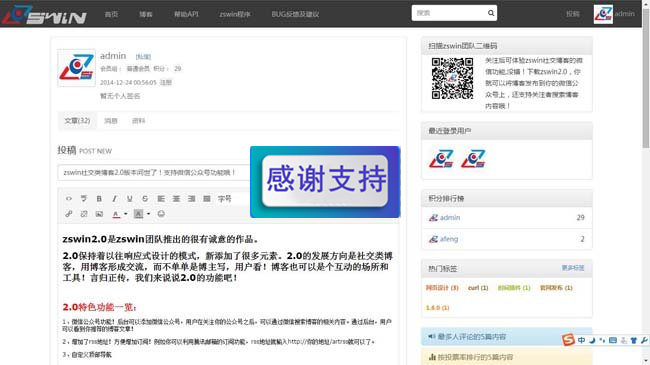650x365 pixels.
Task: Justify text alignment
Action: 207,199
